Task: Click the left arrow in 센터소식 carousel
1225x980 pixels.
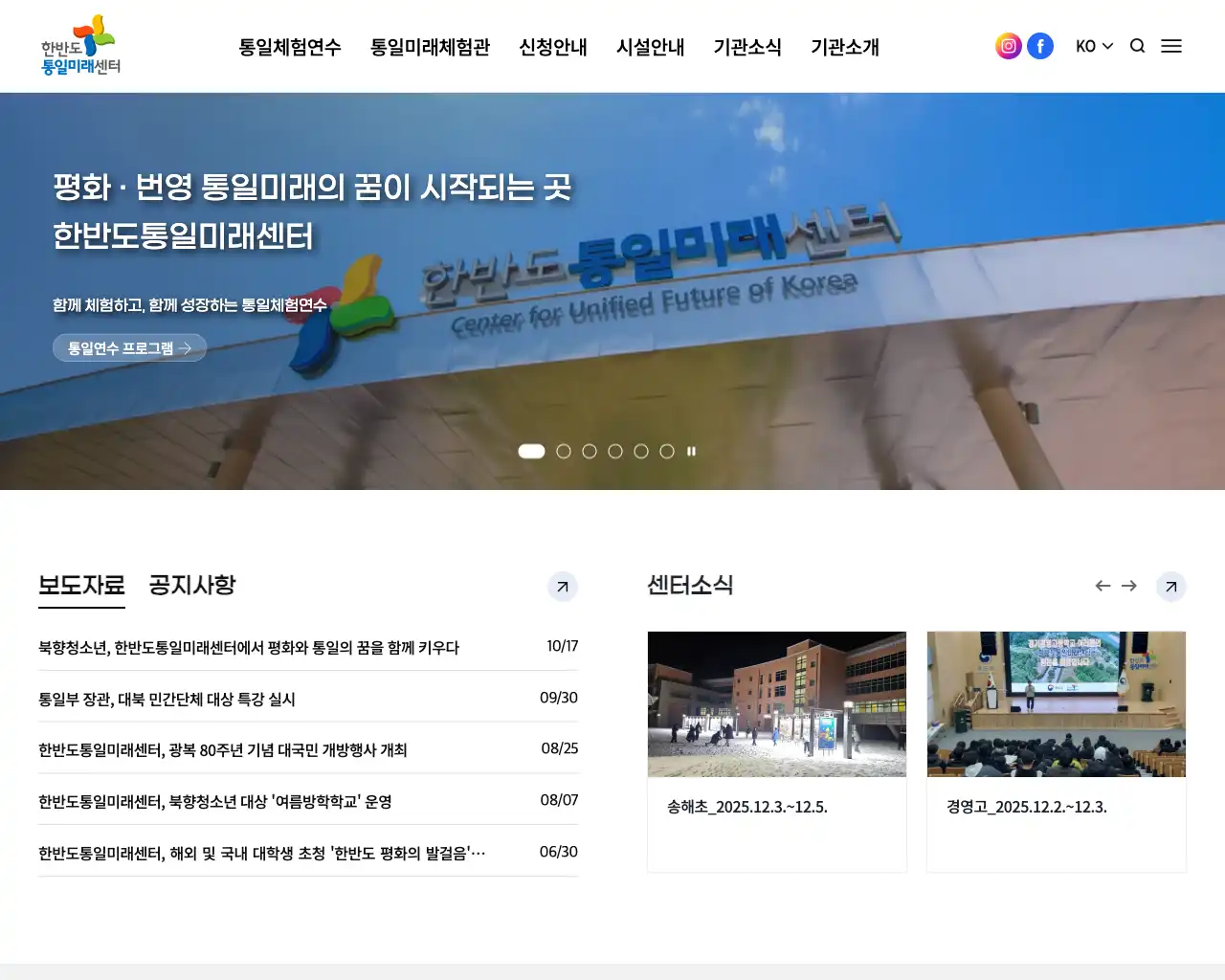Action: (1102, 586)
